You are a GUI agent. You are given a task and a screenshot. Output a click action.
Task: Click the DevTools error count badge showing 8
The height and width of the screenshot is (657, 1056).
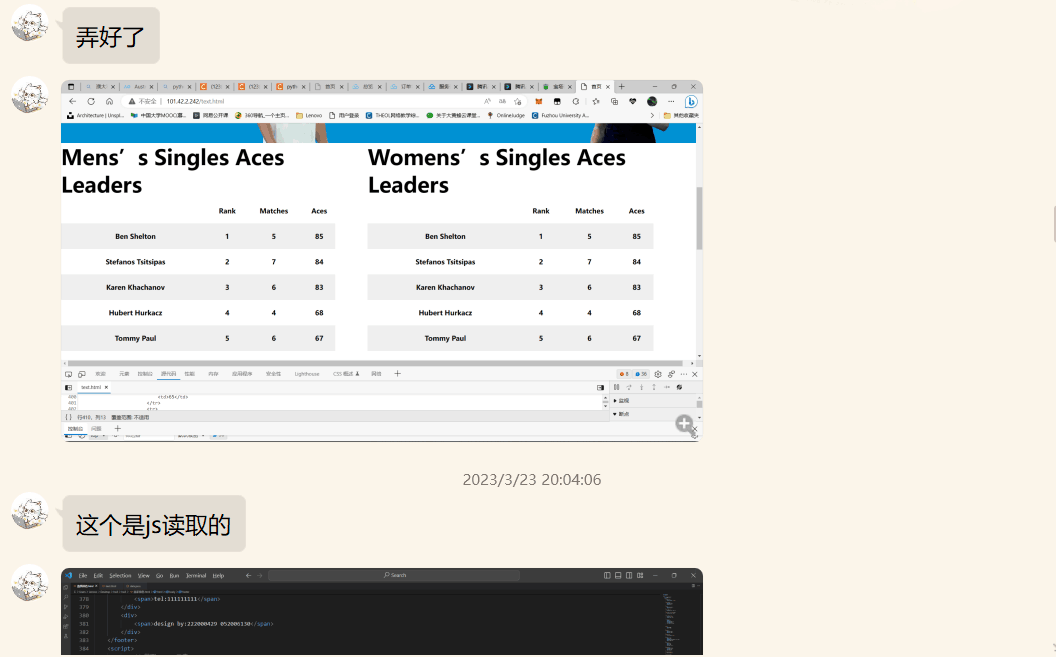(624, 374)
